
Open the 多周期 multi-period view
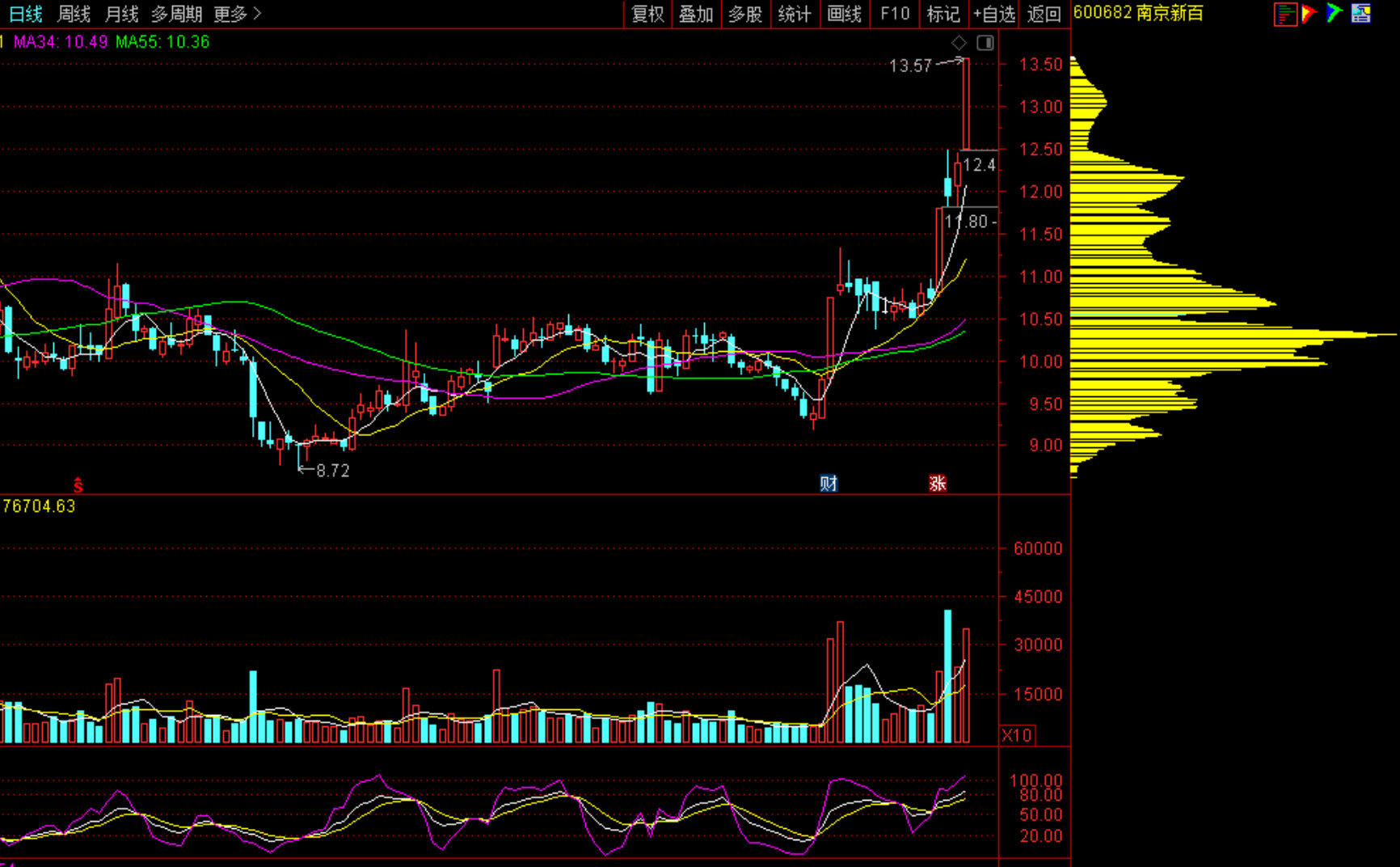[176, 14]
